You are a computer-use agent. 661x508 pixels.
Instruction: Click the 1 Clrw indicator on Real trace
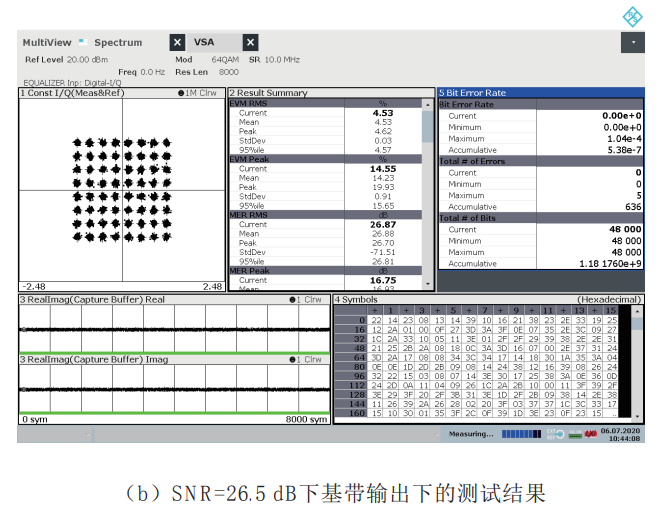pos(305,299)
